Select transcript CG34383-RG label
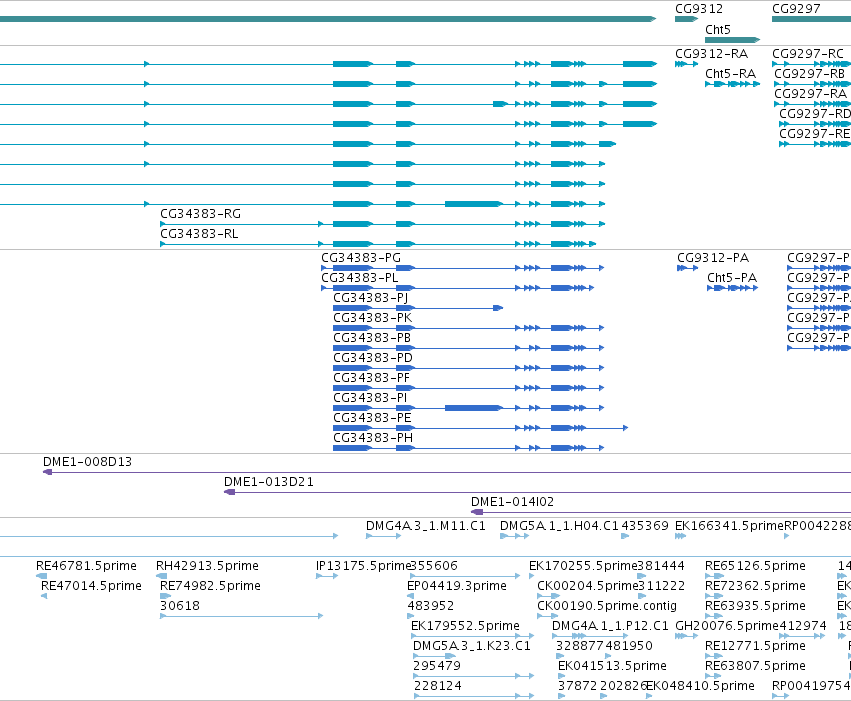Image resolution: width=851 pixels, height=701 pixels. point(200,214)
